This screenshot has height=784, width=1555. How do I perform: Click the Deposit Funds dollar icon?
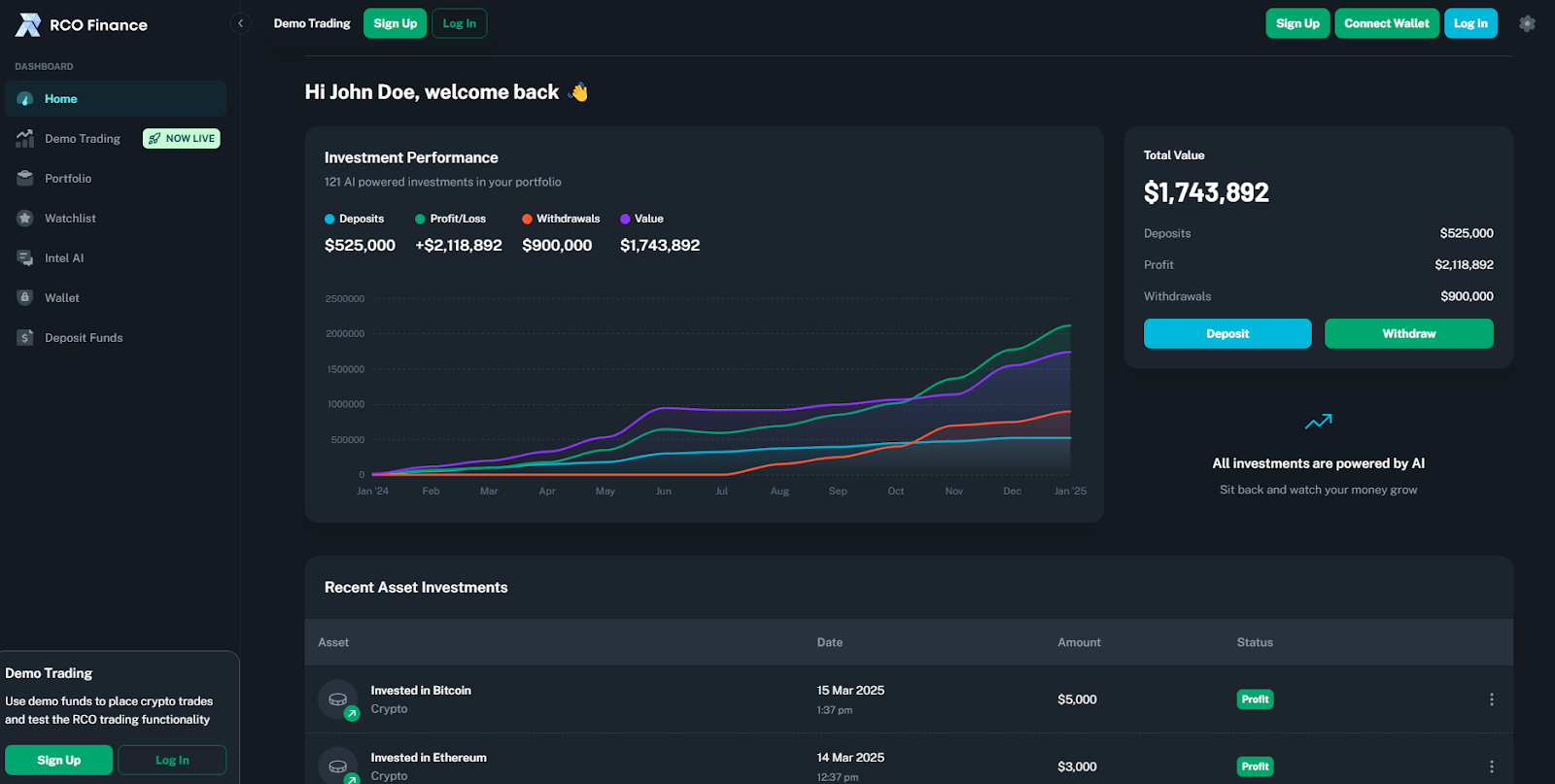pyautogui.click(x=25, y=338)
